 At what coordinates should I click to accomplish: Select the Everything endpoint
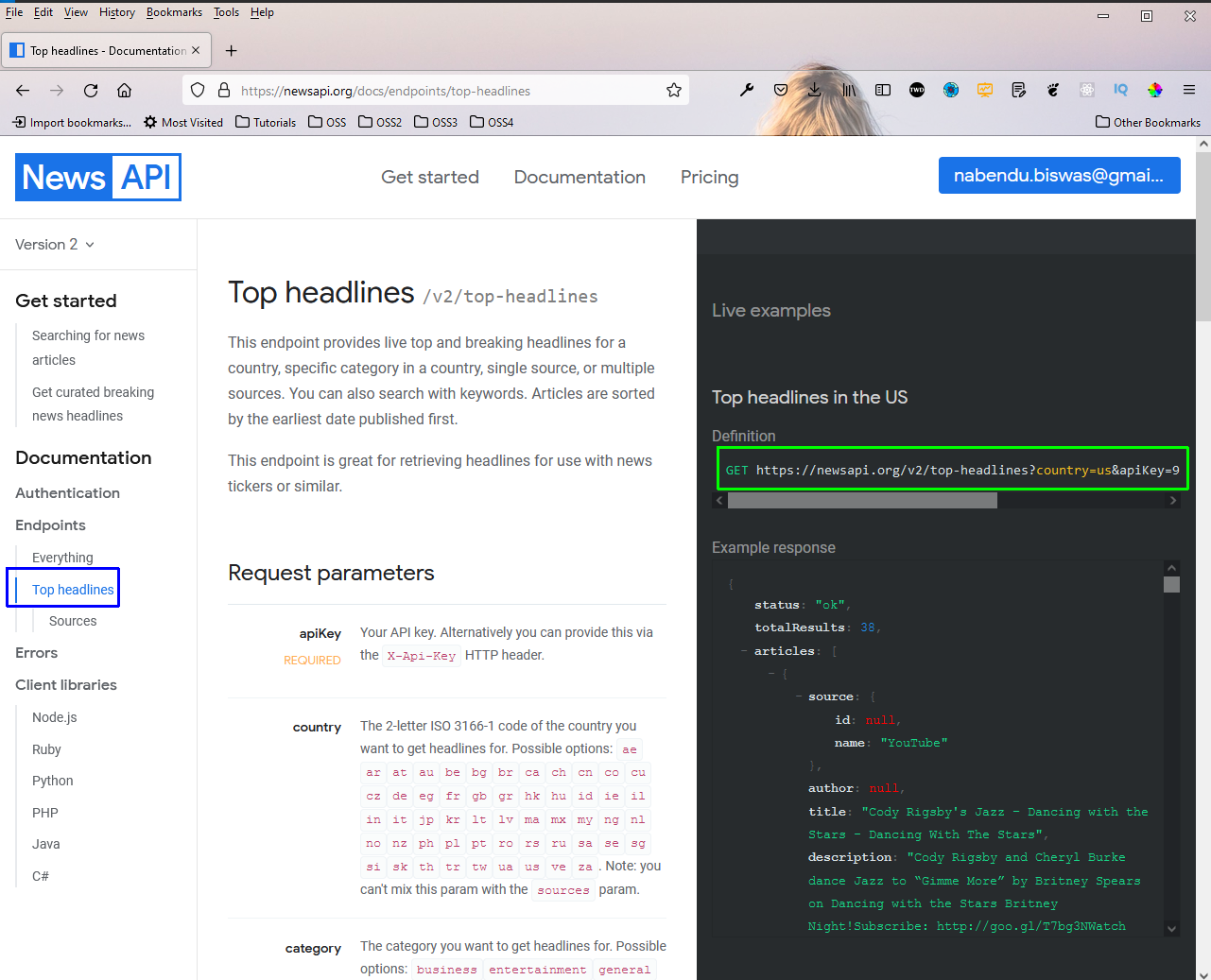62,558
